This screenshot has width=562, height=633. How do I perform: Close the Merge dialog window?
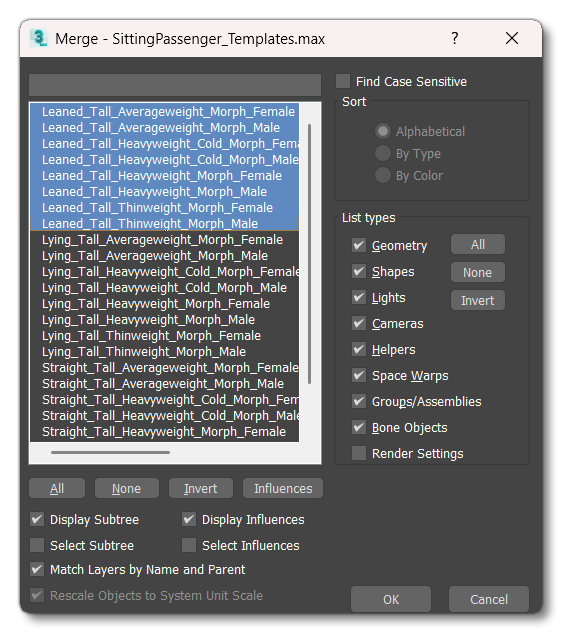tap(512, 38)
